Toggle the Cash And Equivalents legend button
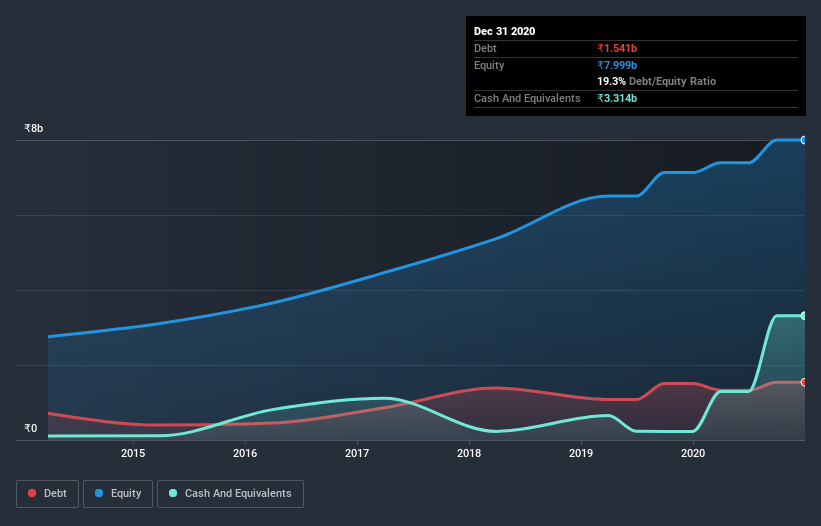Screen dimensions: 821x526 tap(230, 494)
